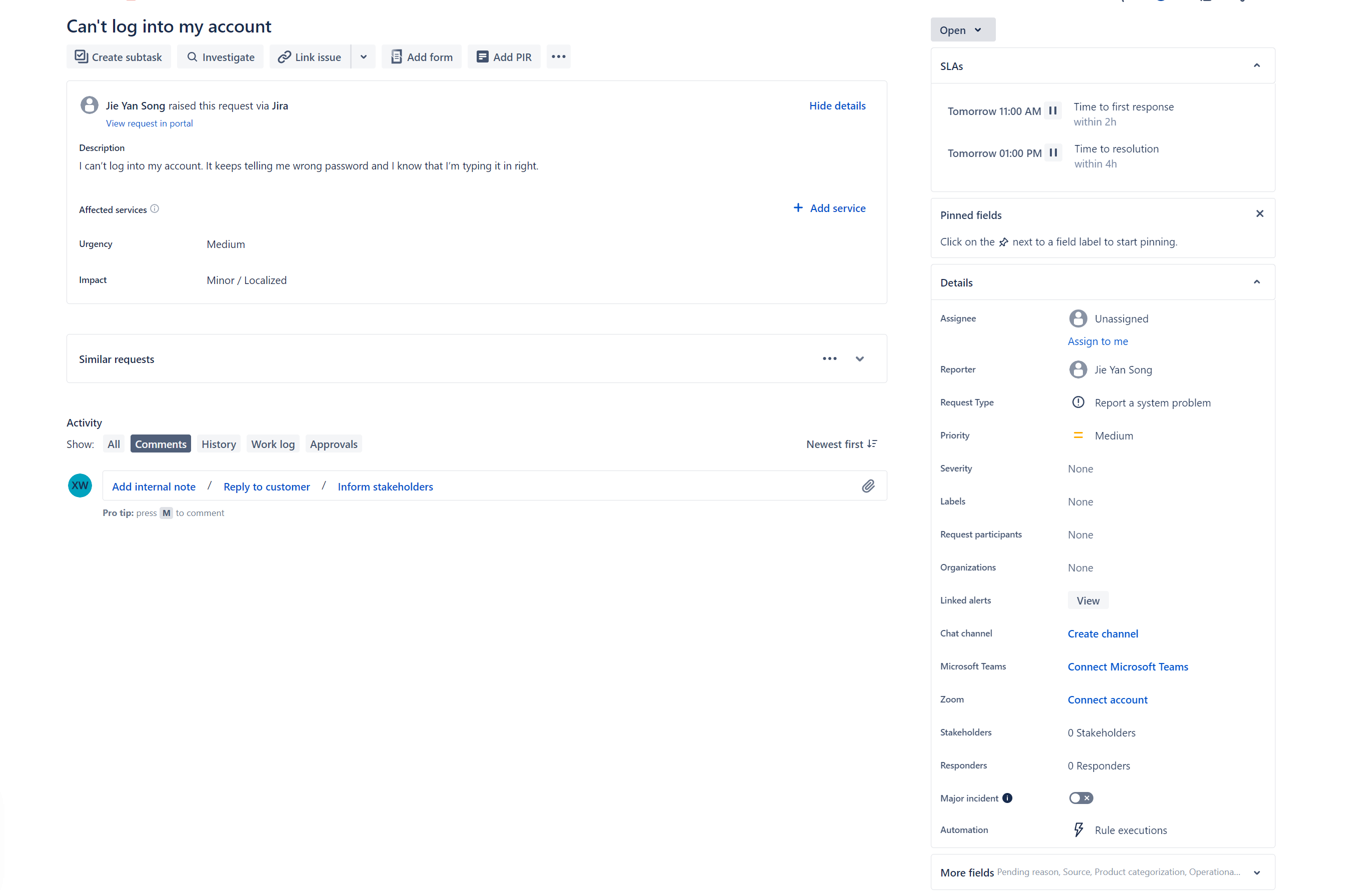Switch to the Work log tab
The height and width of the screenshot is (896, 1365).
(273, 443)
